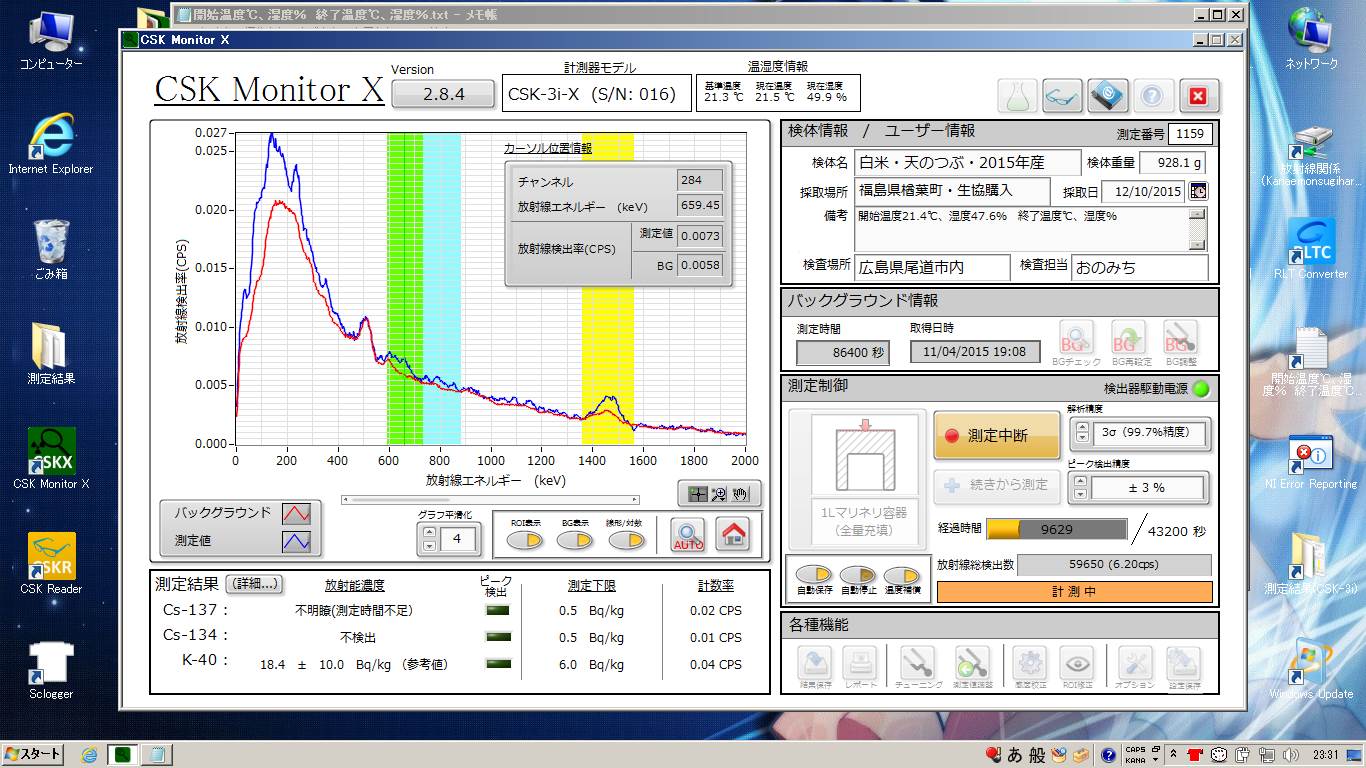Click the Sclogger desktop shortcut
1366x768 pixels.
point(51,669)
